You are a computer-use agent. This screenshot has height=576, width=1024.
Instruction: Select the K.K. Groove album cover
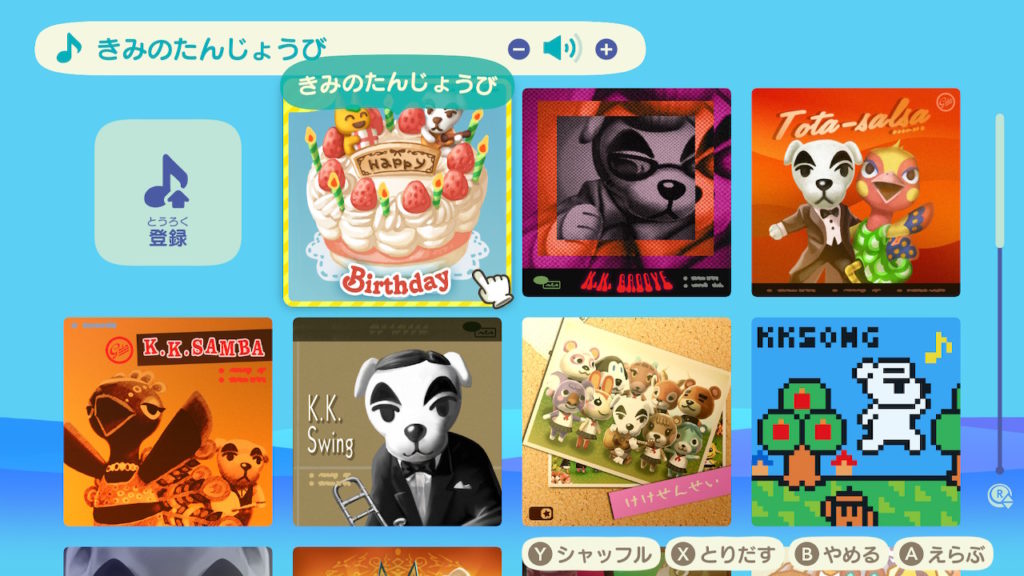(x=626, y=193)
